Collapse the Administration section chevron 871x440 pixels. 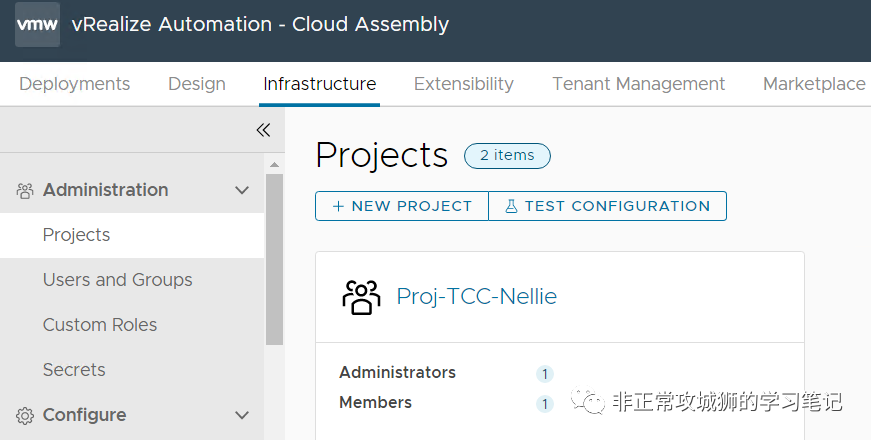click(x=241, y=190)
